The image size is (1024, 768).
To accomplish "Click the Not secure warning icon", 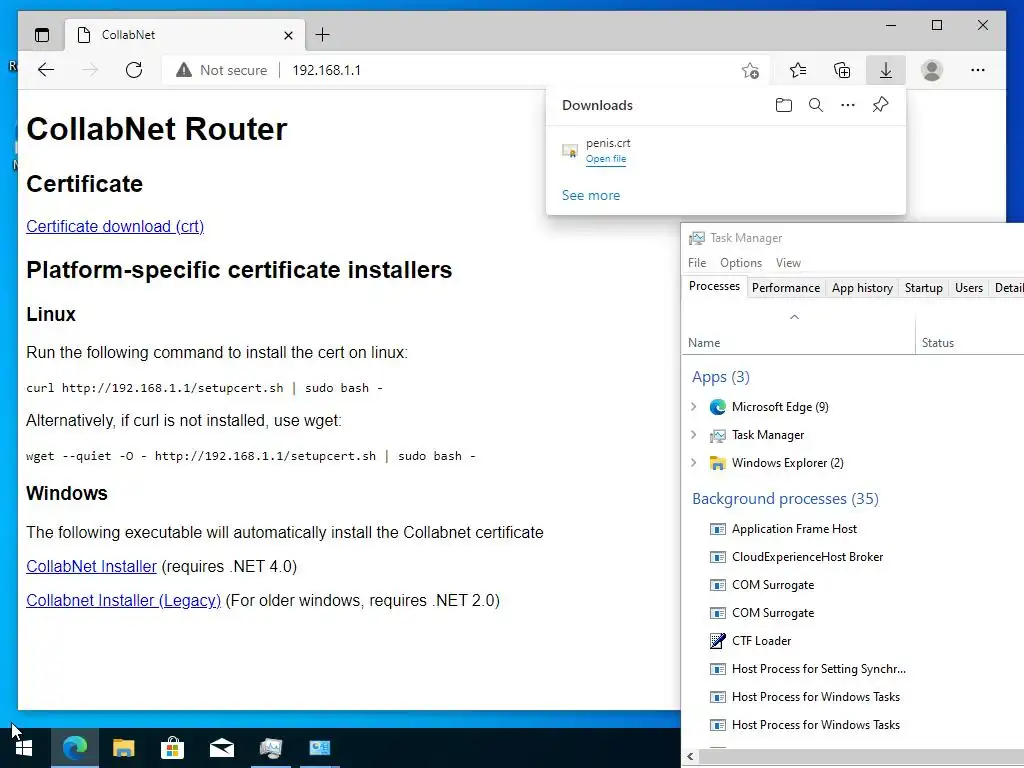I will click(184, 70).
